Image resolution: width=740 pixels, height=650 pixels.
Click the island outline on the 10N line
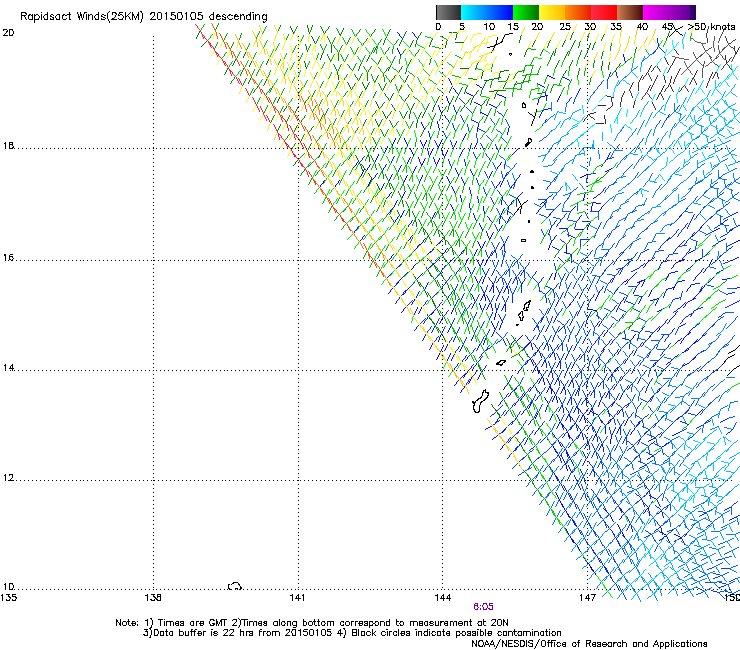tap(235, 586)
